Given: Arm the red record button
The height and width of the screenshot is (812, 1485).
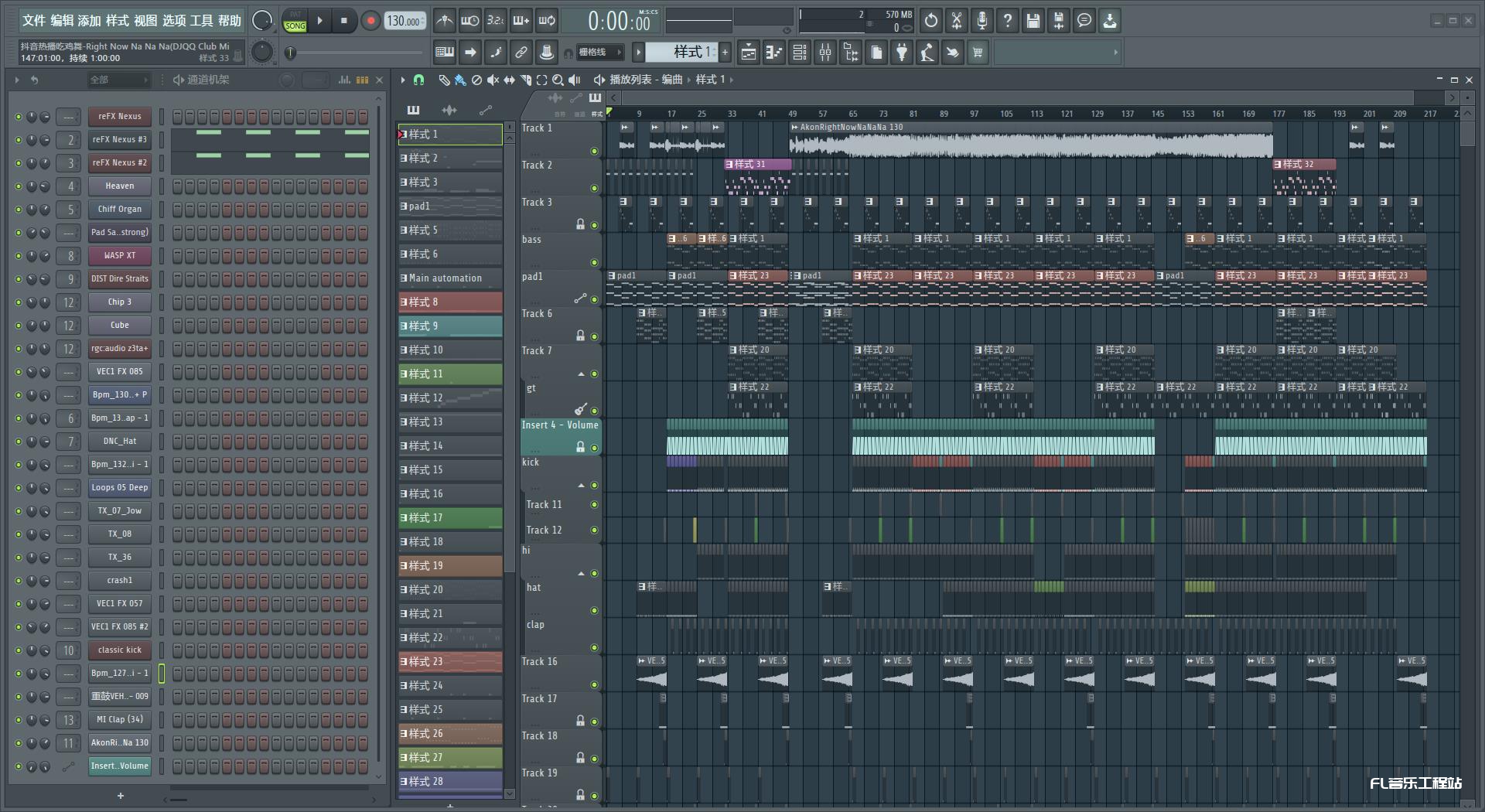Looking at the screenshot, I should (x=370, y=21).
